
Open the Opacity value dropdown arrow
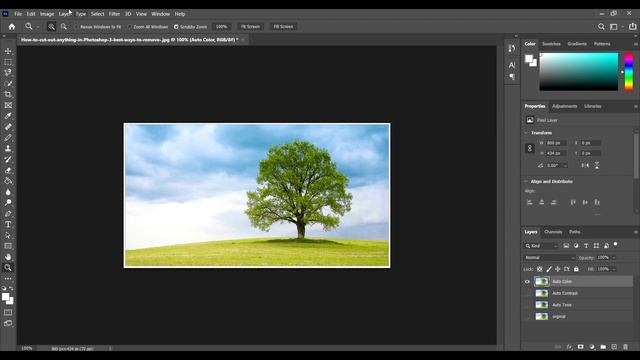coord(613,258)
